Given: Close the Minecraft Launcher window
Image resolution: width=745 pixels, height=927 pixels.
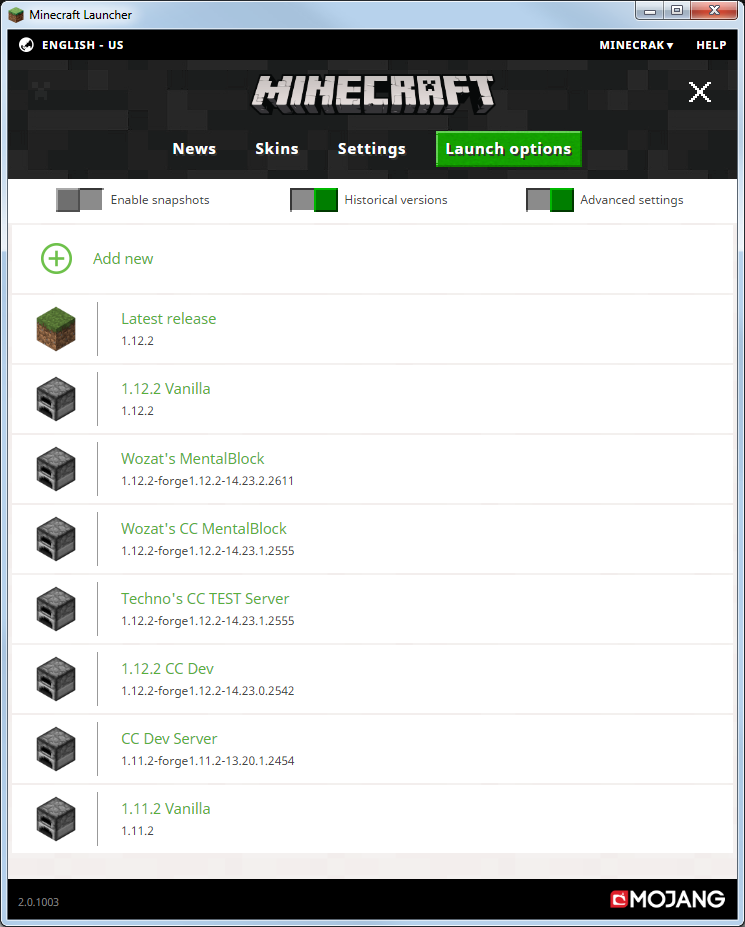Looking at the screenshot, I should (714, 11).
